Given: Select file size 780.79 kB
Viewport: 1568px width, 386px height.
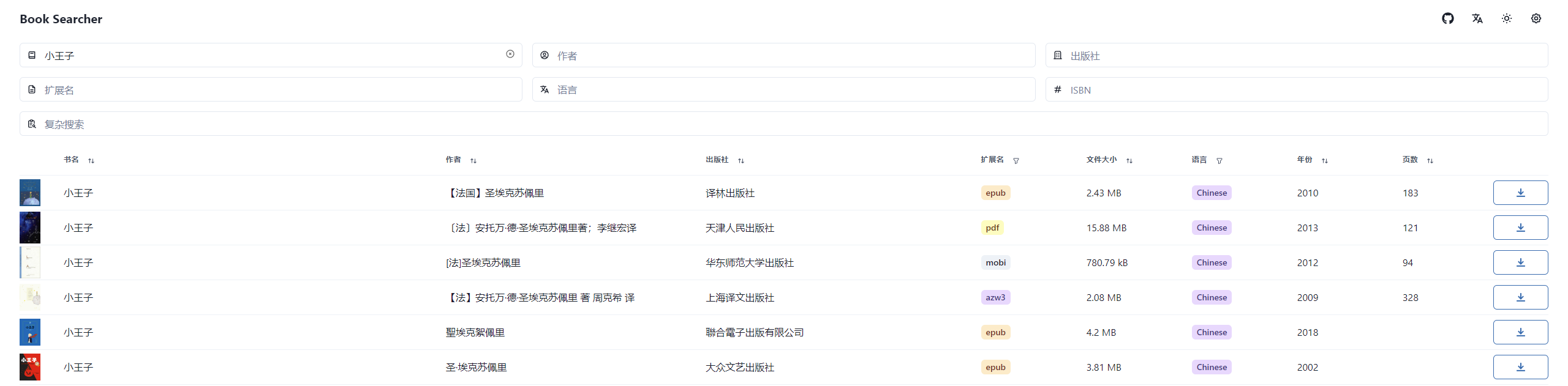Looking at the screenshot, I should click(1107, 262).
